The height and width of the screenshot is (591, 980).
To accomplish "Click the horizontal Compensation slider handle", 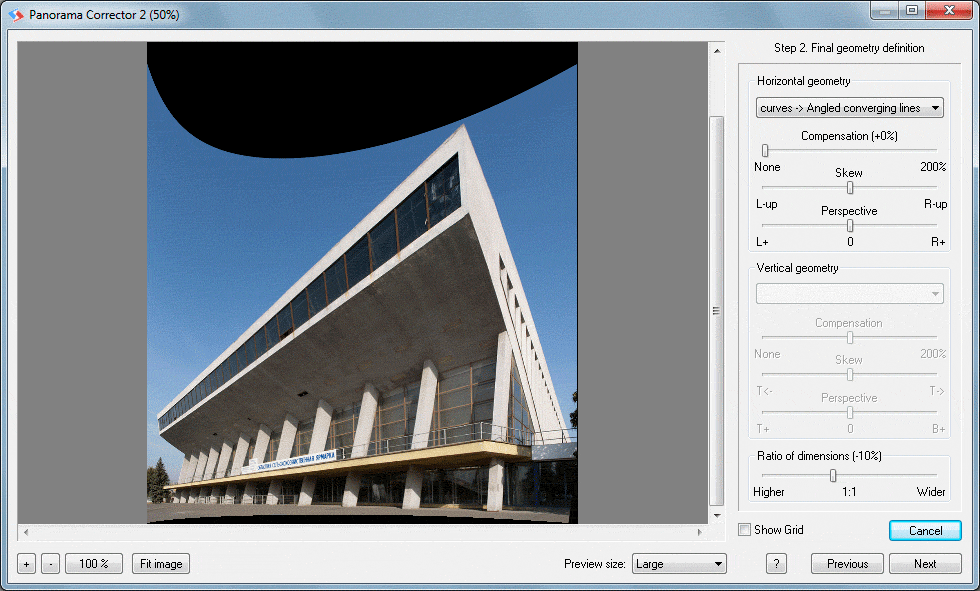I will (x=765, y=150).
